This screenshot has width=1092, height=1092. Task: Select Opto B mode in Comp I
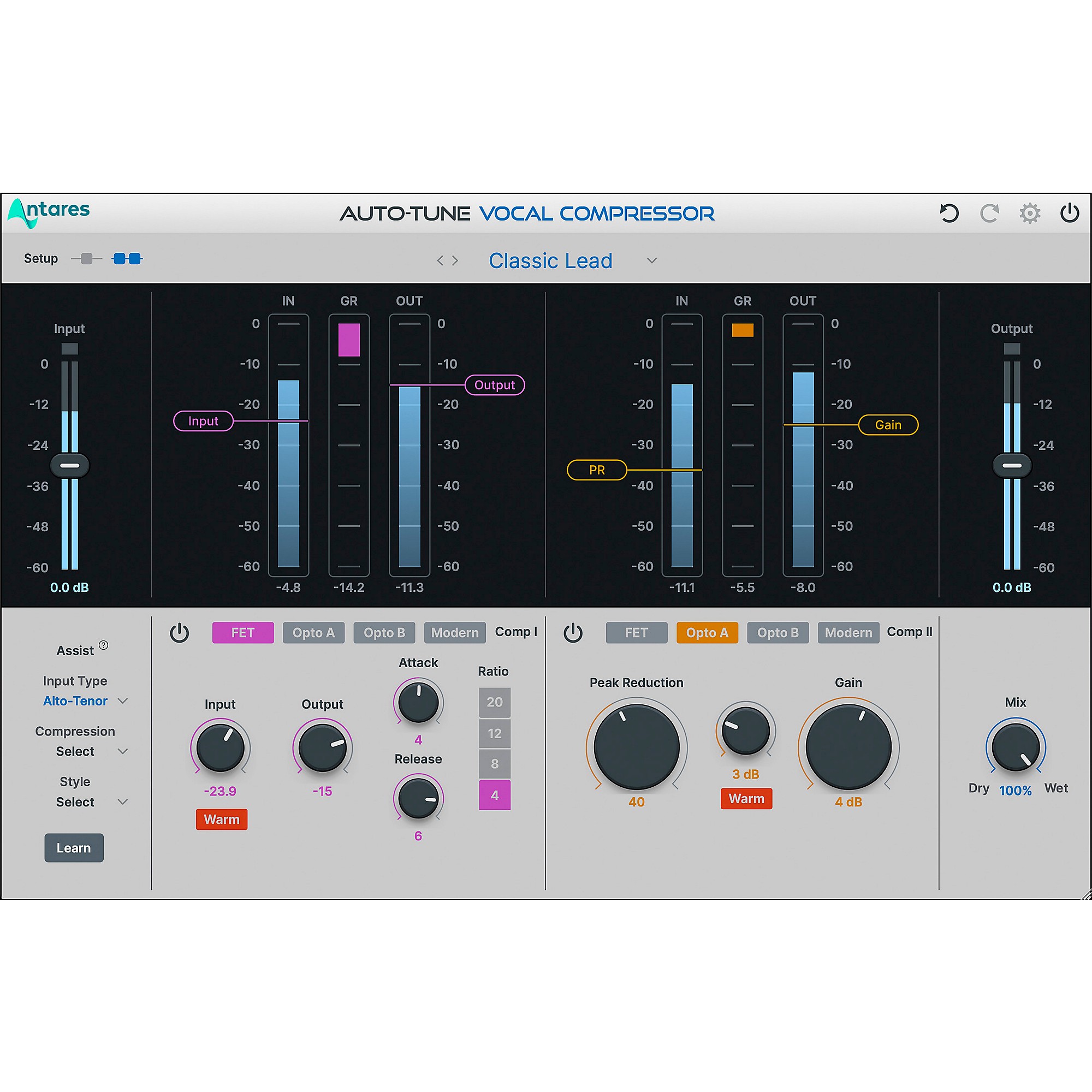click(x=384, y=632)
